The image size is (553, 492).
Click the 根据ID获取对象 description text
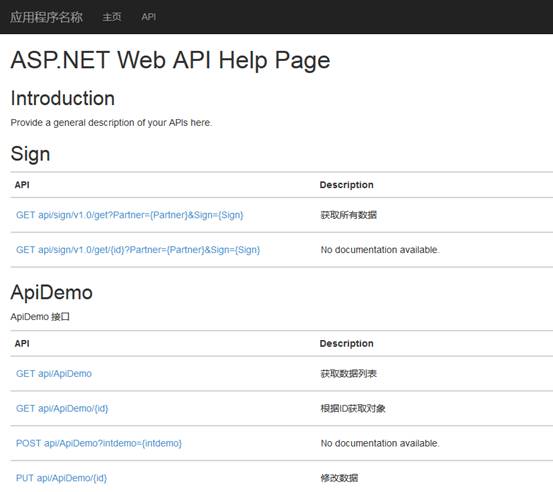coord(353,408)
